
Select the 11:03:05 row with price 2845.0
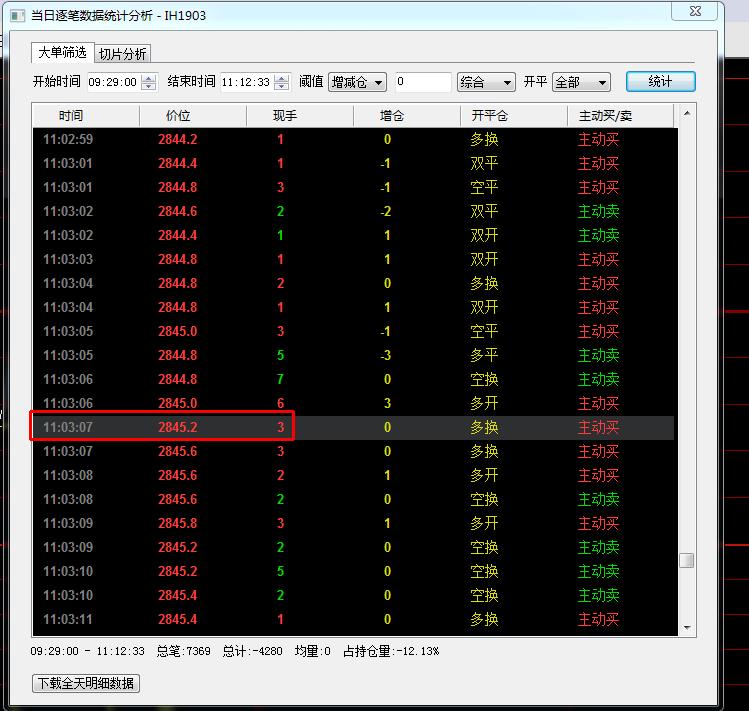point(350,331)
